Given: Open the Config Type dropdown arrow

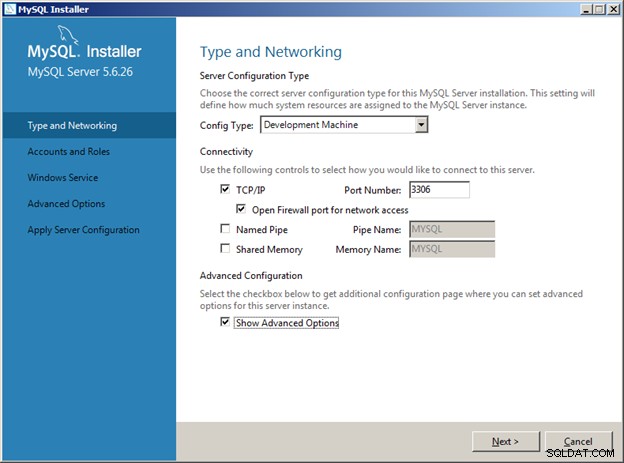Looking at the screenshot, I should click(x=421, y=125).
